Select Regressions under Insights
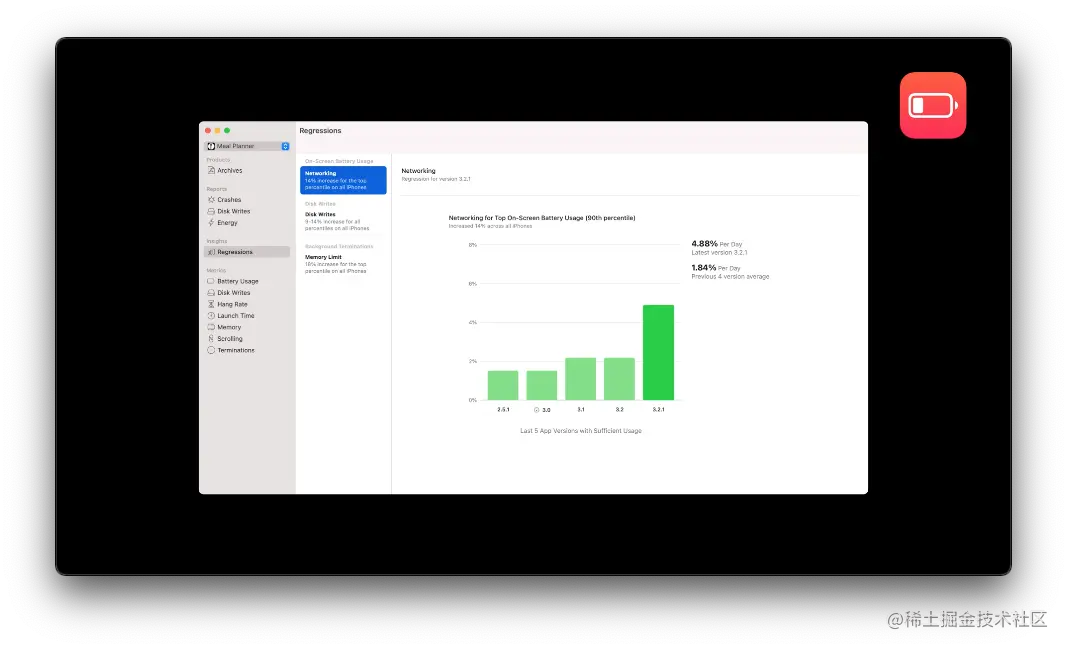1067x649 pixels. point(247,252)
